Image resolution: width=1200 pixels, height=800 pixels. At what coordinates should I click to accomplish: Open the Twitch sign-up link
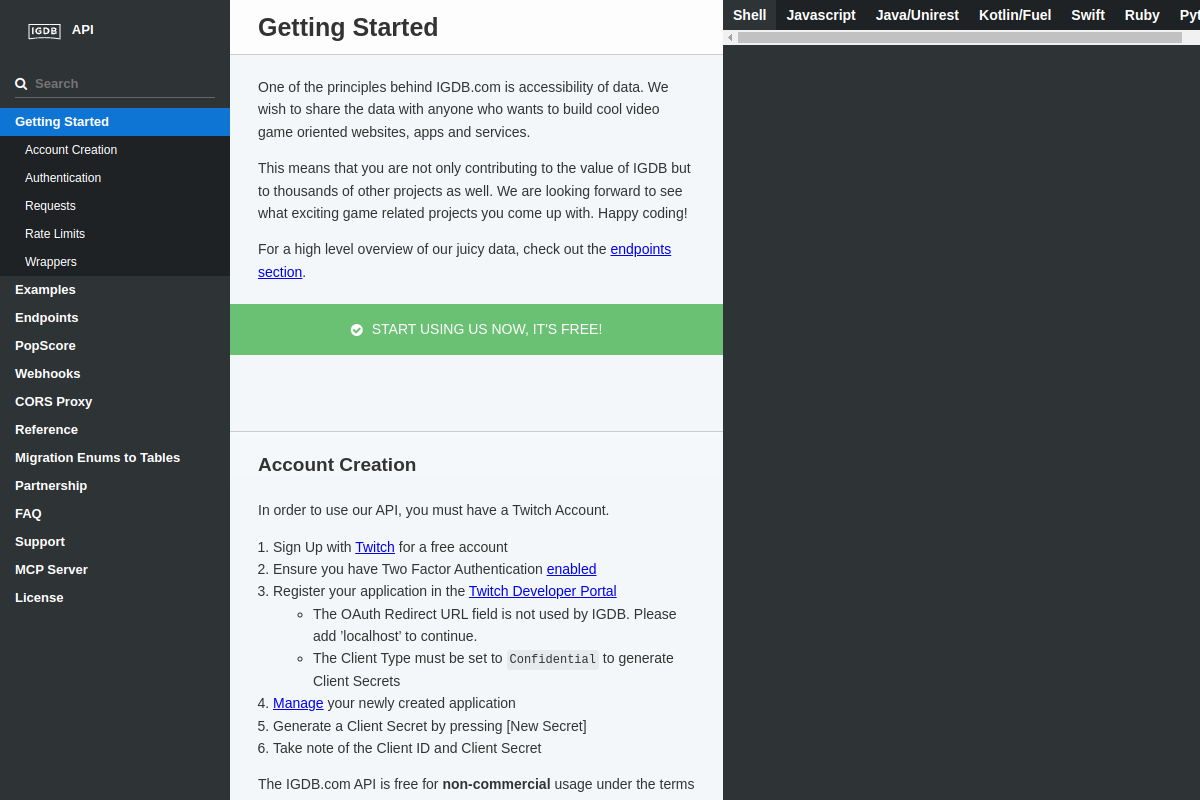(x=375, y=547)
